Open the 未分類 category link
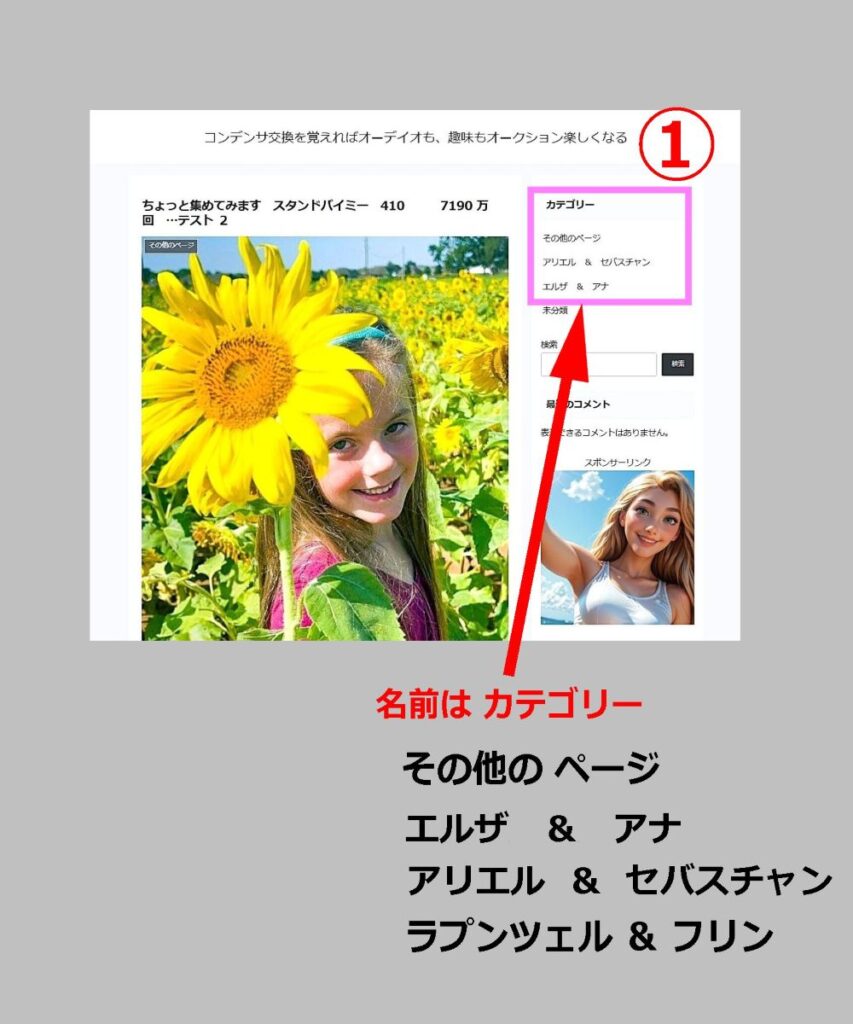Image resolution: width=853 pixels, height=1024 pixels. 555,311
